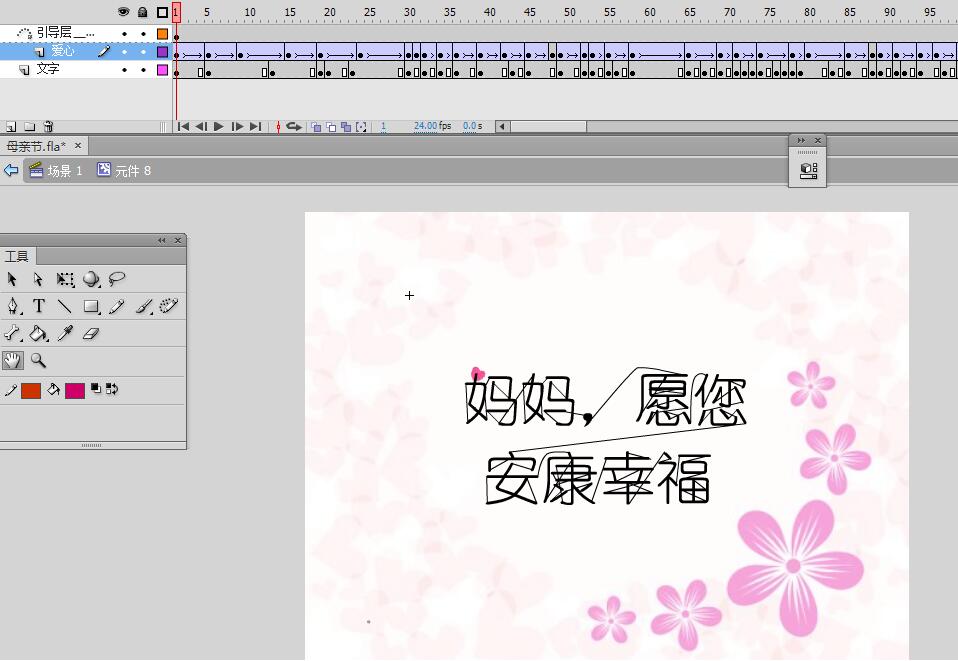Lock the 爱心 layer

pyautogui.click(x=143, y=51)
